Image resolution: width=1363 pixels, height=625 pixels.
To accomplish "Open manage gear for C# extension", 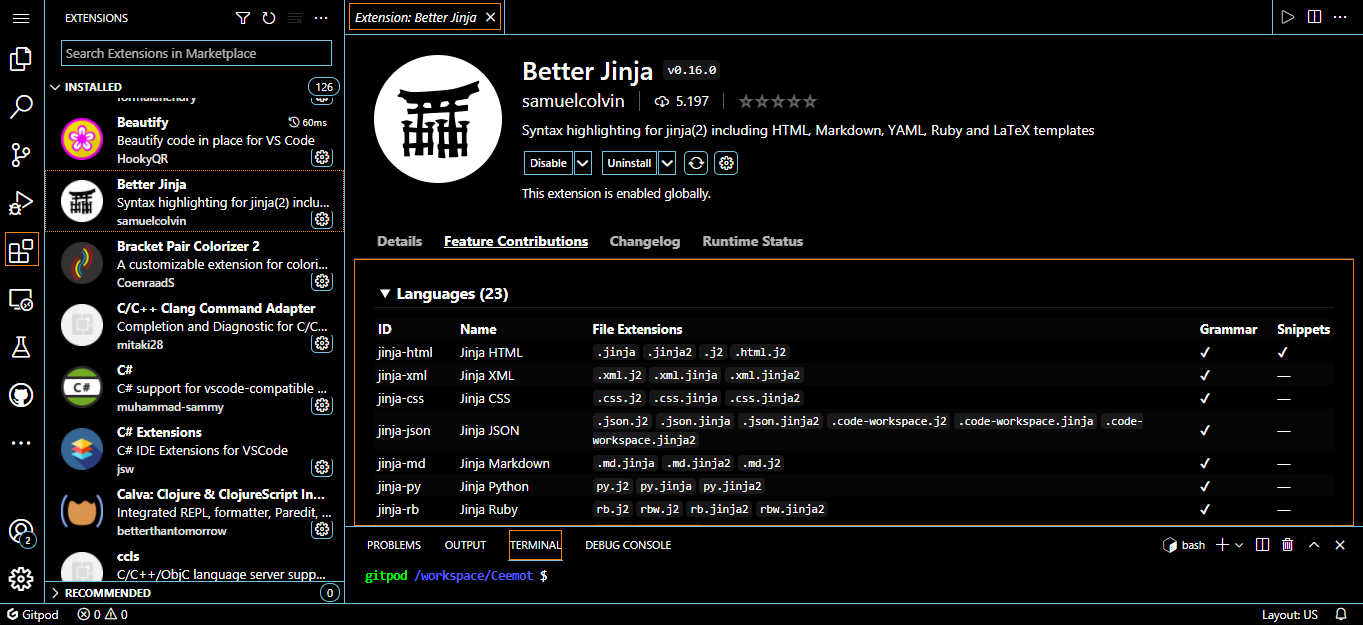I will click(x=322, y=406).
